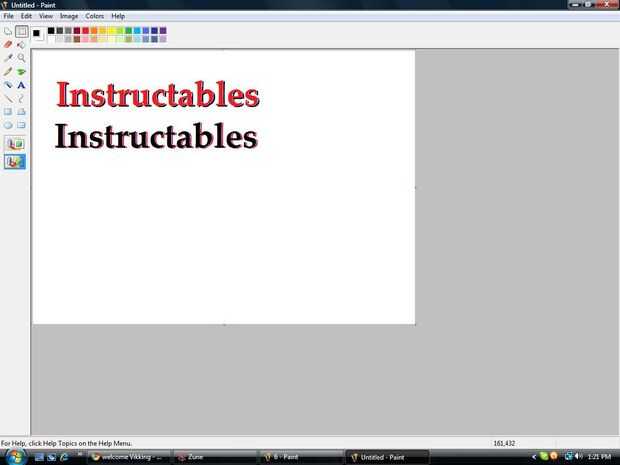Click the volume speaker tray icon
This screenshot has width=620, height=465.
(578, 456)
